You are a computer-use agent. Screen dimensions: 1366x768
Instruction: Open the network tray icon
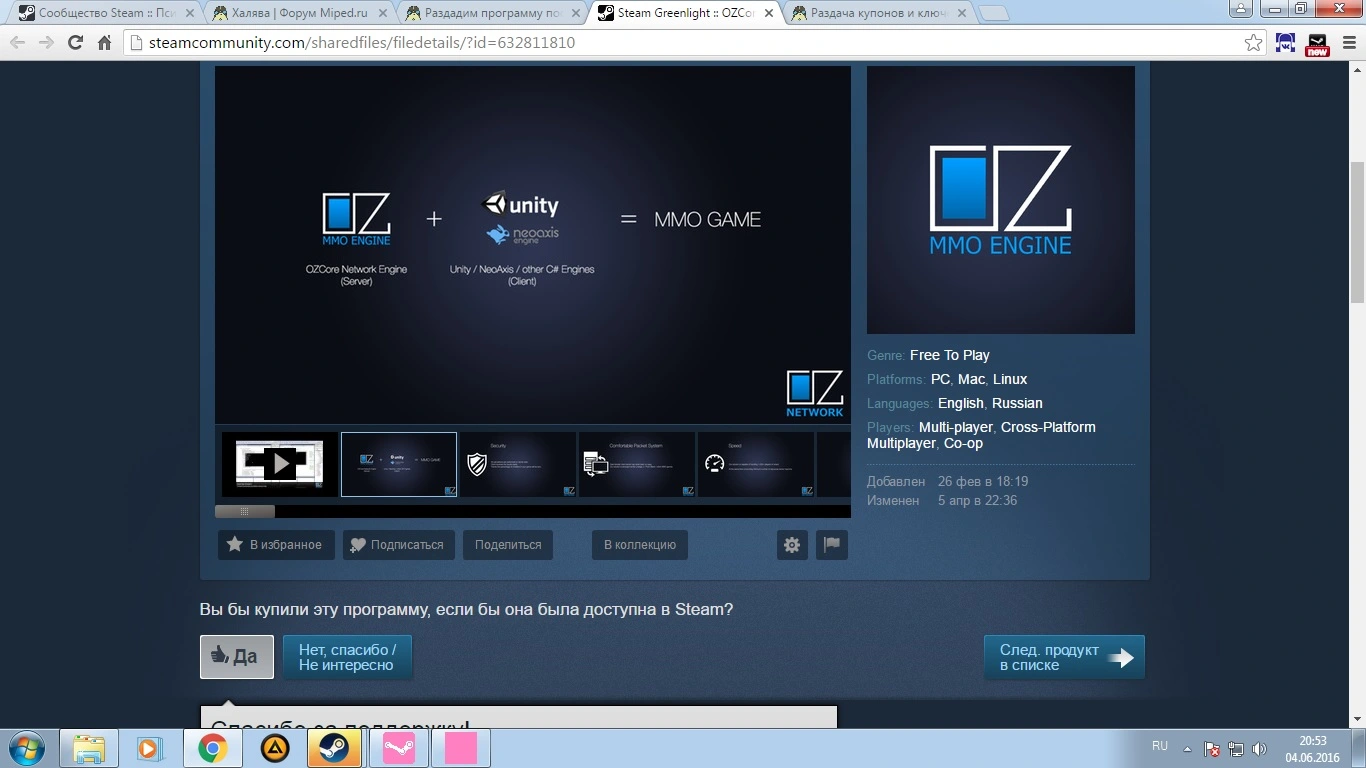coord(1236,749)
